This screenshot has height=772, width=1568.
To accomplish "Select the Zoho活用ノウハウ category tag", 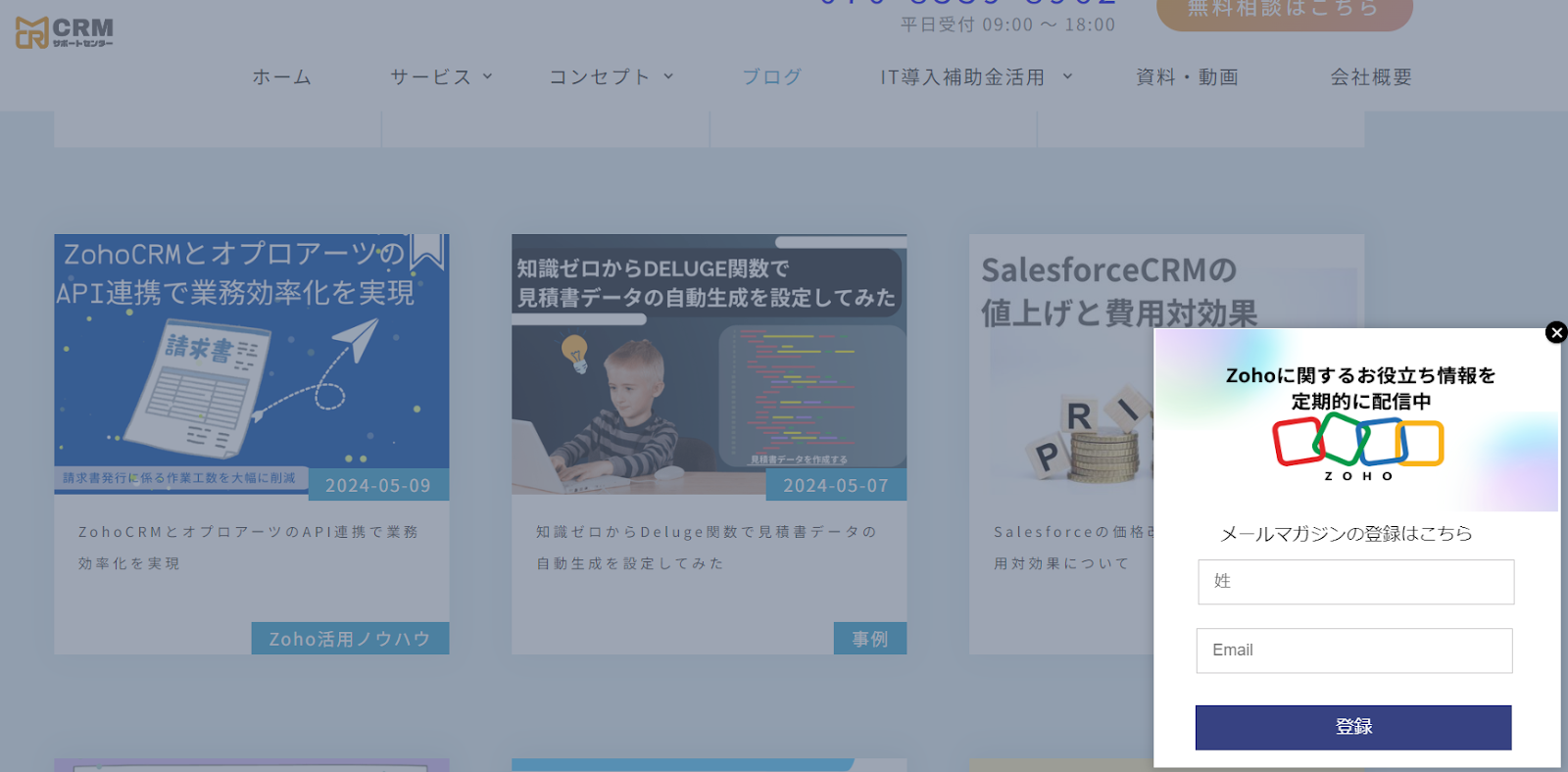I will (x=350, y=639).
